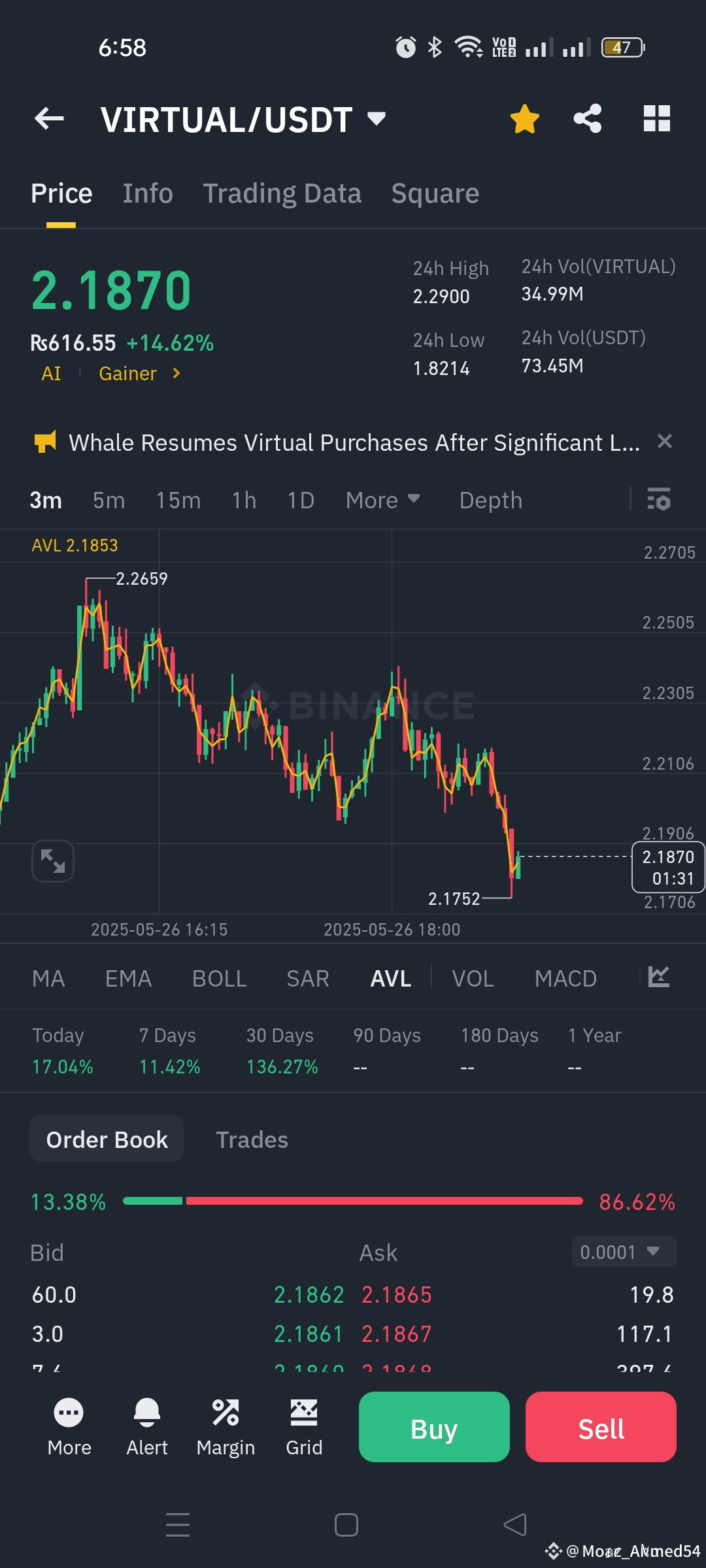This screenshot has height=1568, width=706.
Task: Open the Square tab
Action: (435, 193)
